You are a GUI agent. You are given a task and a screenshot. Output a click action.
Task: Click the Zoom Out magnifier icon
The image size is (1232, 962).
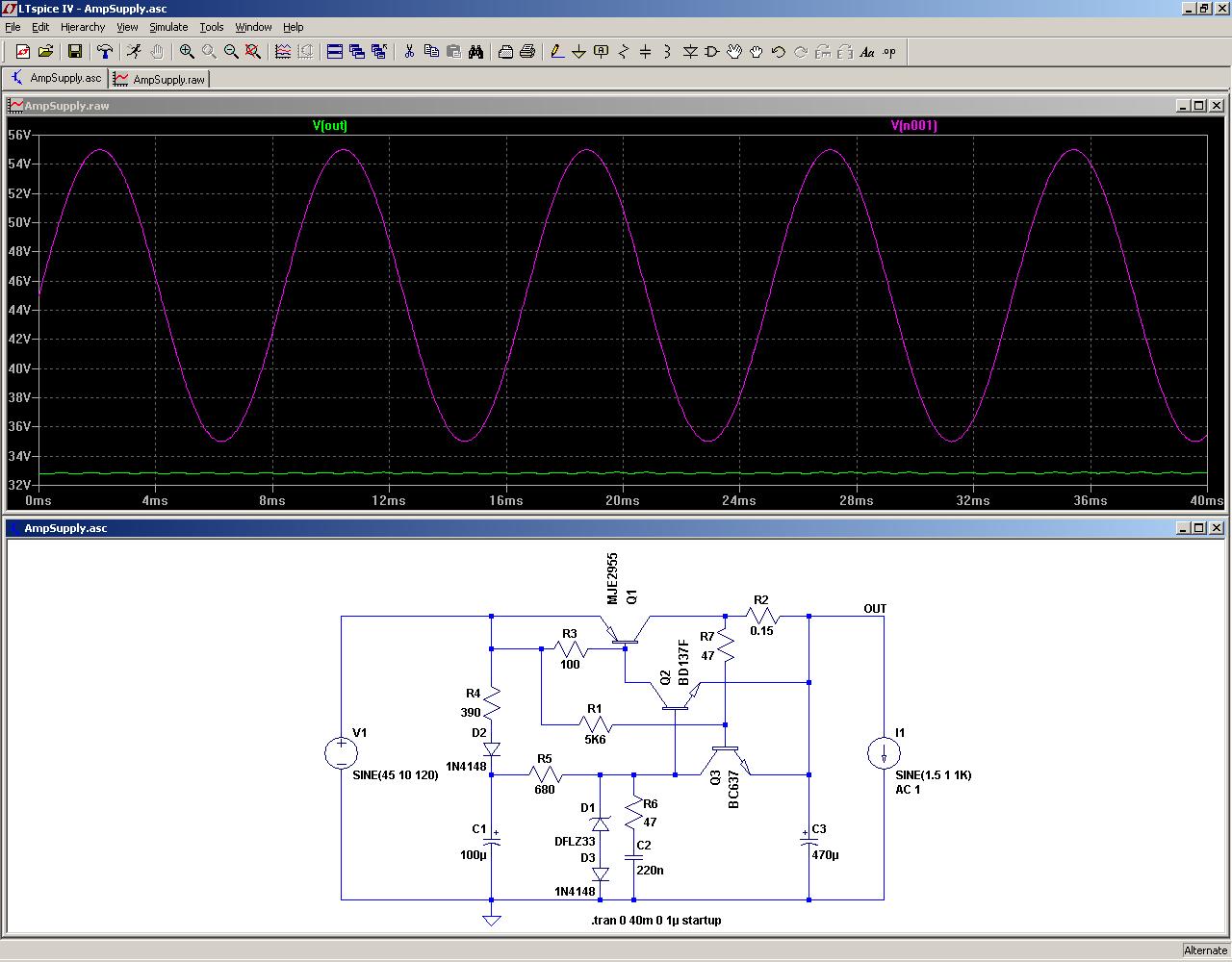pos(231,52)
